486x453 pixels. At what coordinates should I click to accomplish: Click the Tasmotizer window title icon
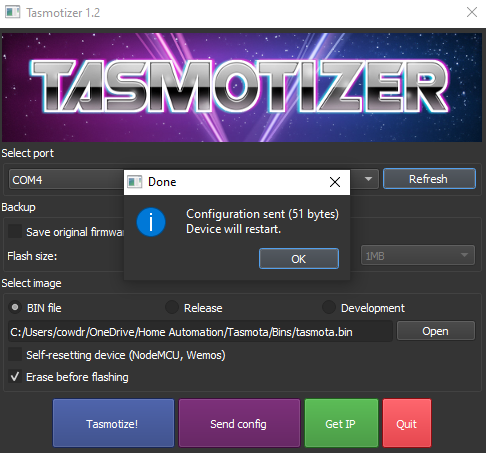point(13,13)
